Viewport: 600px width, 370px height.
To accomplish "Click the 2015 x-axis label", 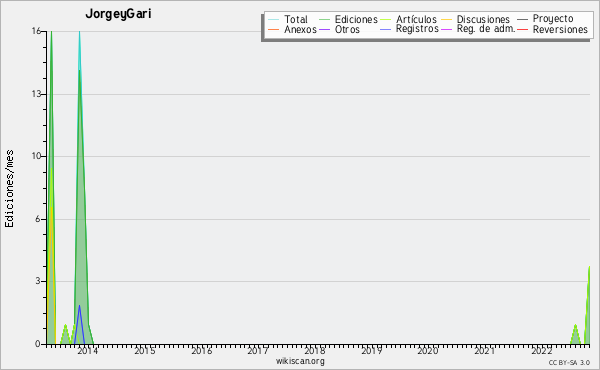I will 145,351.
